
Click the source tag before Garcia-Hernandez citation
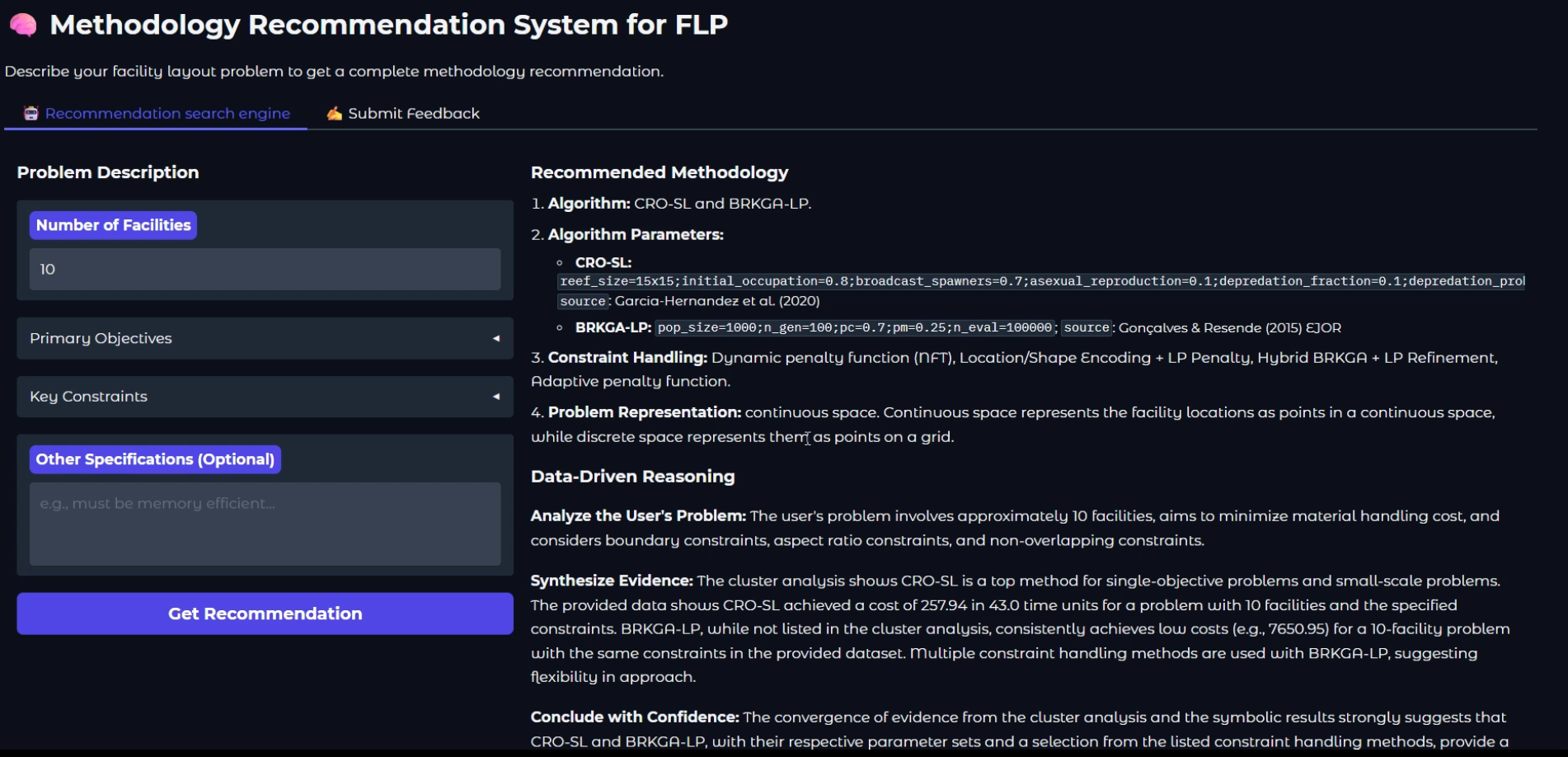point(583,302)
